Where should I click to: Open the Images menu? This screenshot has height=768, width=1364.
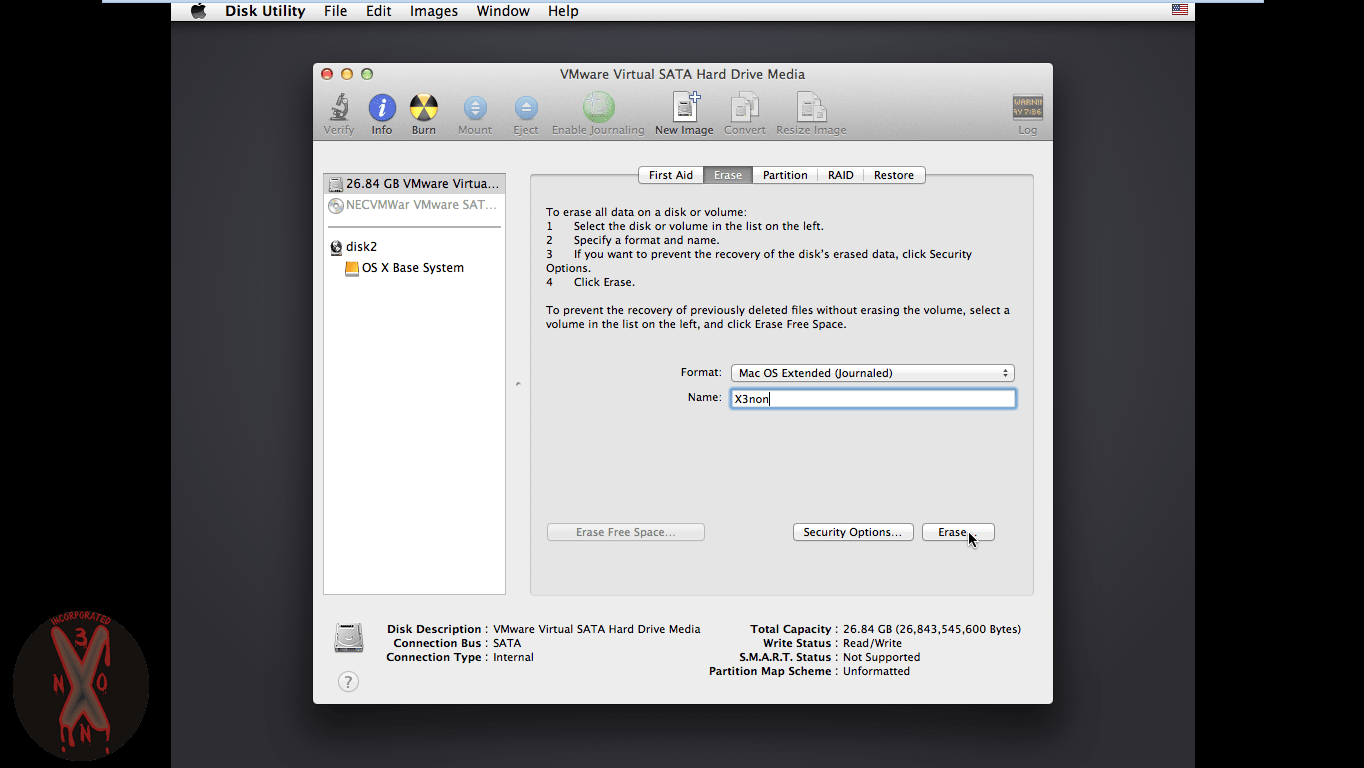click(x=434, y=11)
